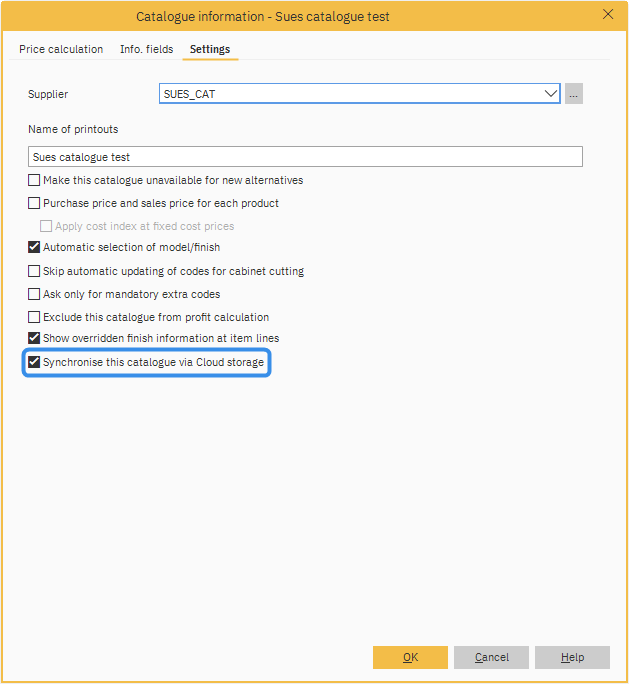The image size is (629, 684).
Task: Check Exclude this catalogue from profit calculation
Action: 35,317
